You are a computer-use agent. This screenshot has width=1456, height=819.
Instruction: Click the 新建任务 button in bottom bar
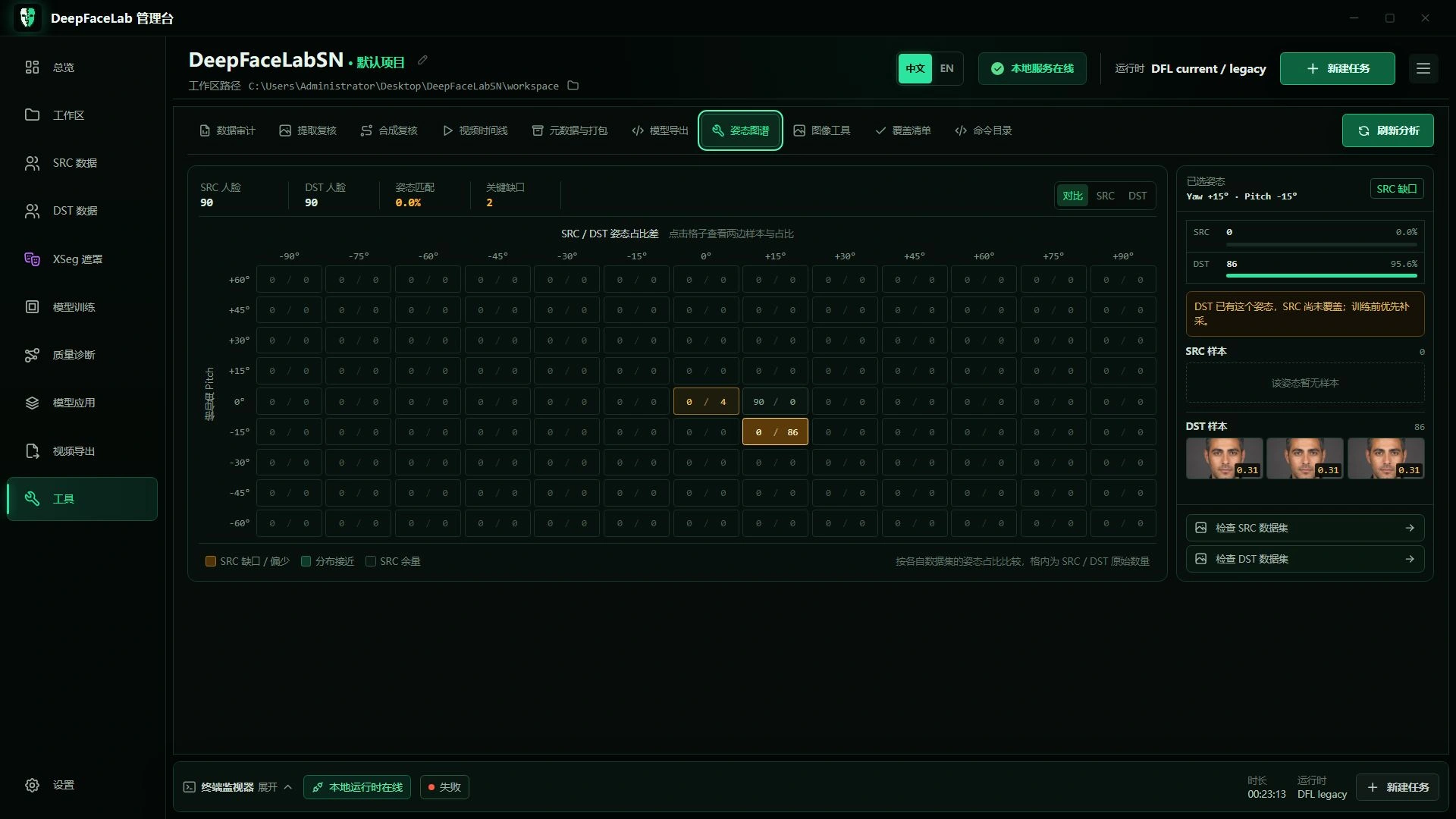tap(1398, 787)
